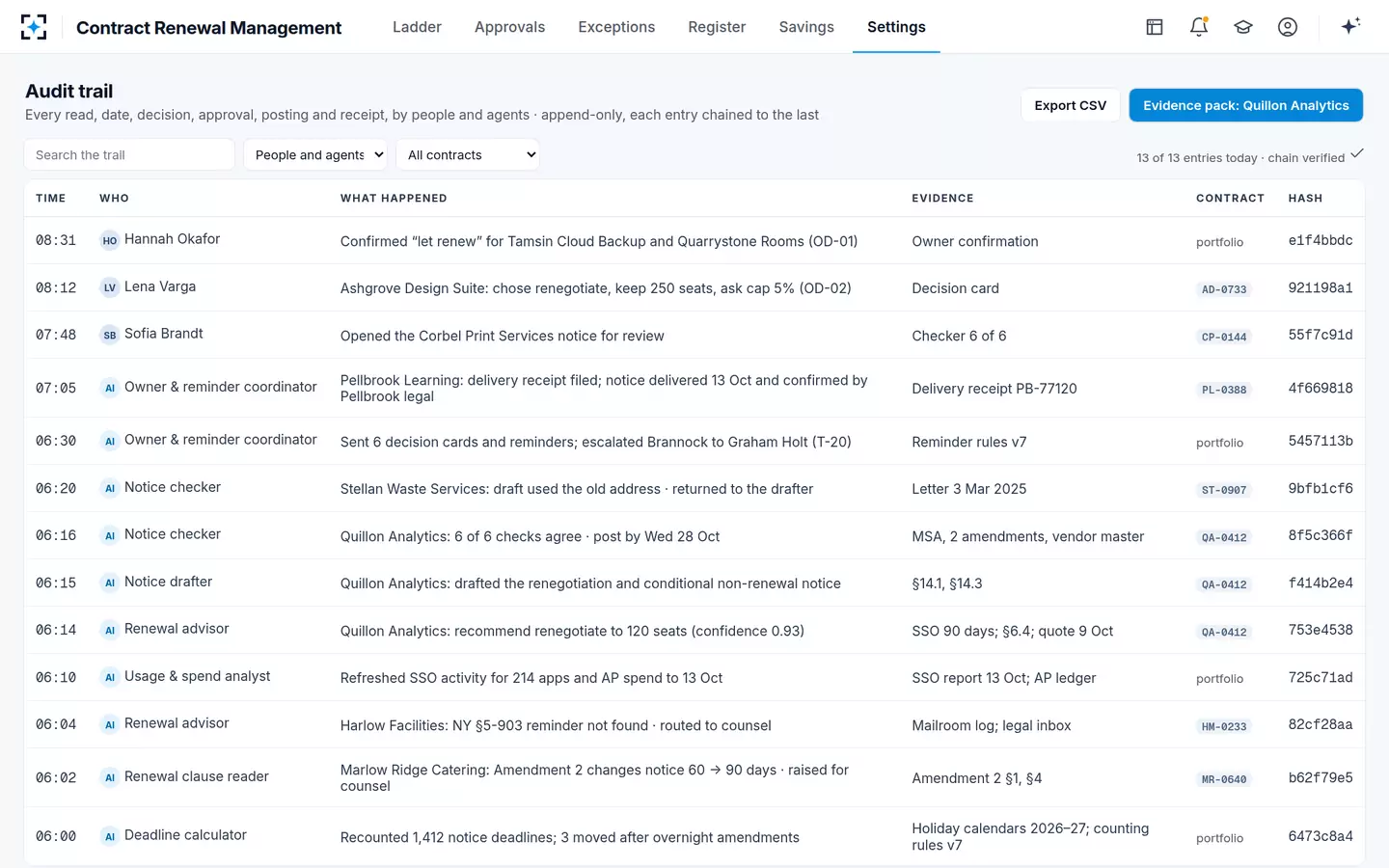Click the Contract Renewal Management logo icon

click(x=34, y=27)
